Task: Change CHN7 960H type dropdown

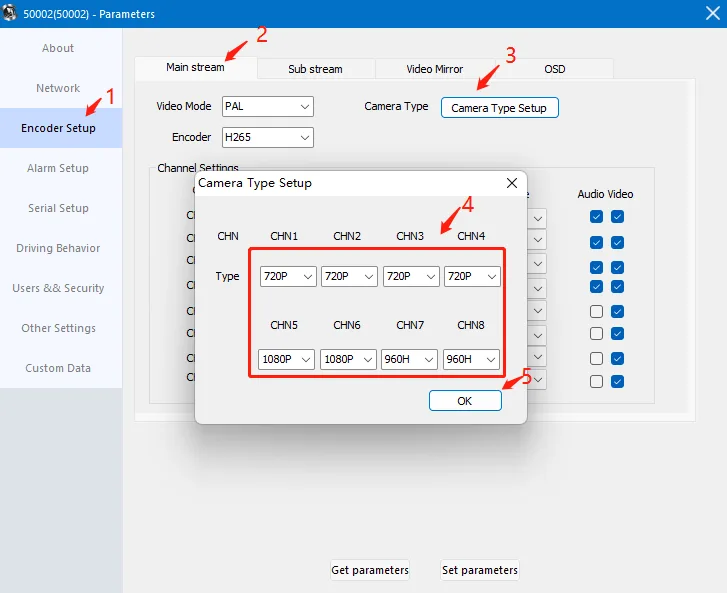Action: click(409, 359)
